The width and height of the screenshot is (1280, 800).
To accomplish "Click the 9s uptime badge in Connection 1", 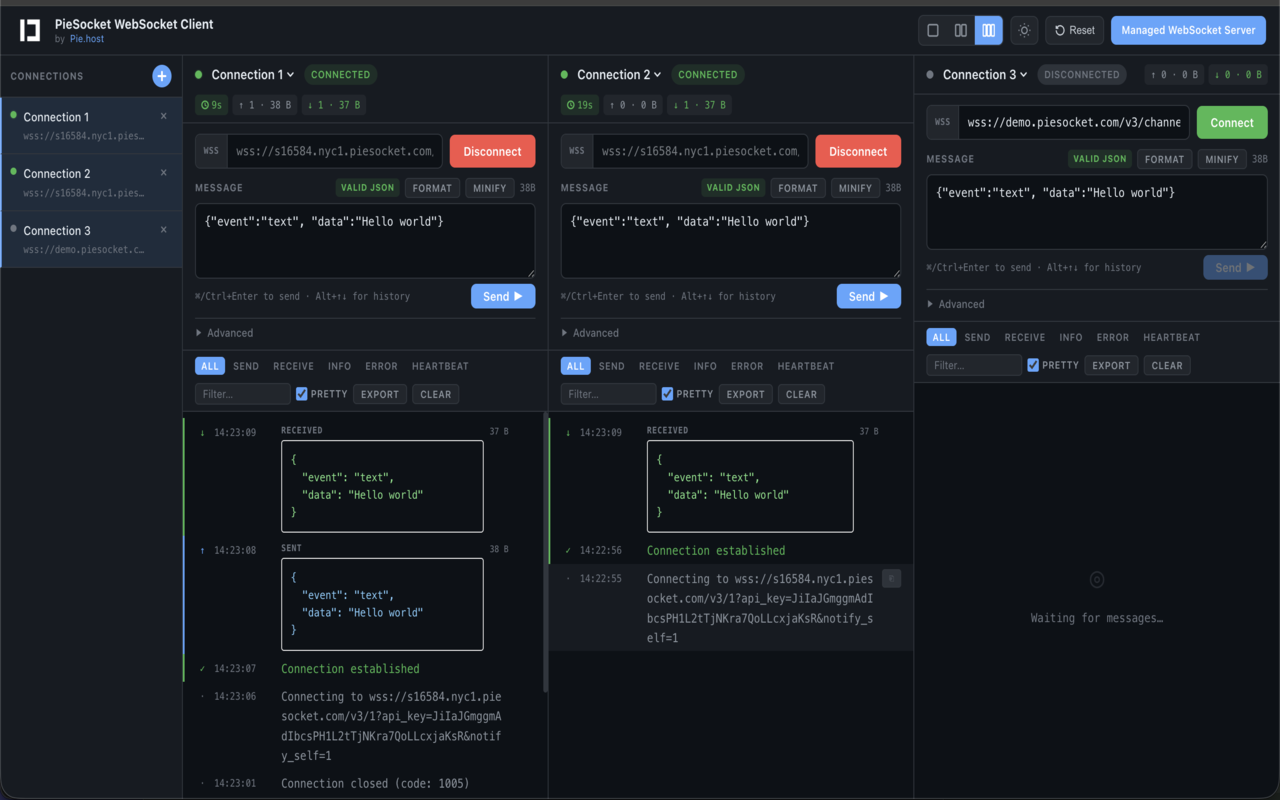I will pos(211,104).
